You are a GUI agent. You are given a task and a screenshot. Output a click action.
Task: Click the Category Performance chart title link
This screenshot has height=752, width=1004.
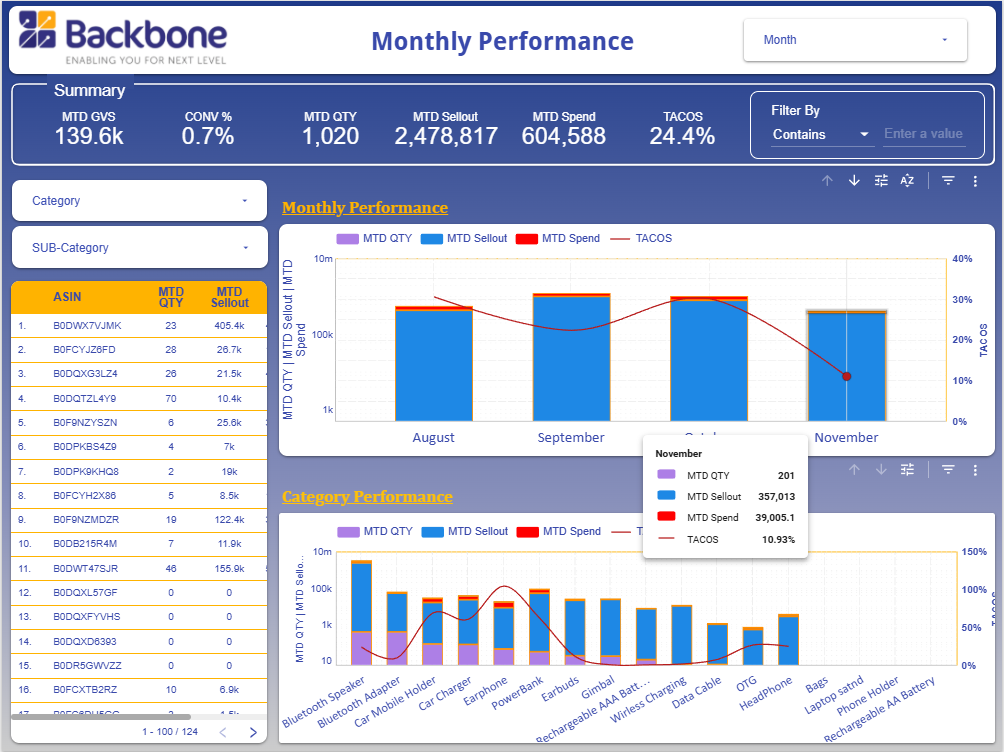367,497
